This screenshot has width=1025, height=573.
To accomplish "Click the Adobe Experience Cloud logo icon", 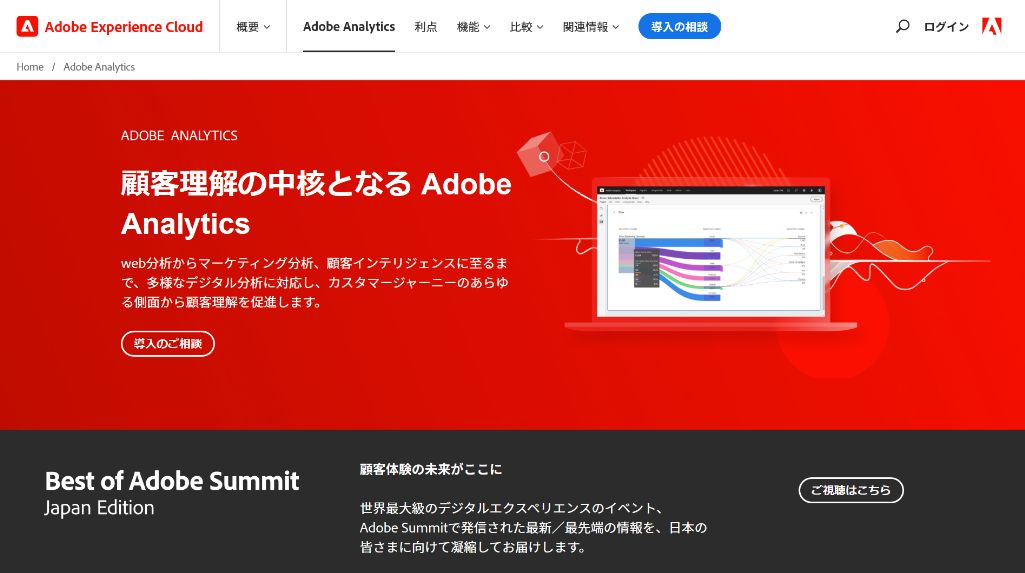I will coord(27,27).
